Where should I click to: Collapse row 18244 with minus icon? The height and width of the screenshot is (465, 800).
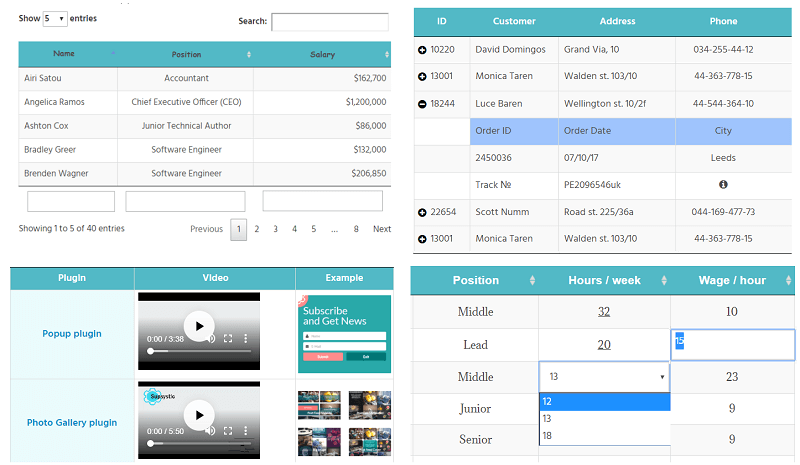[422, 104]
